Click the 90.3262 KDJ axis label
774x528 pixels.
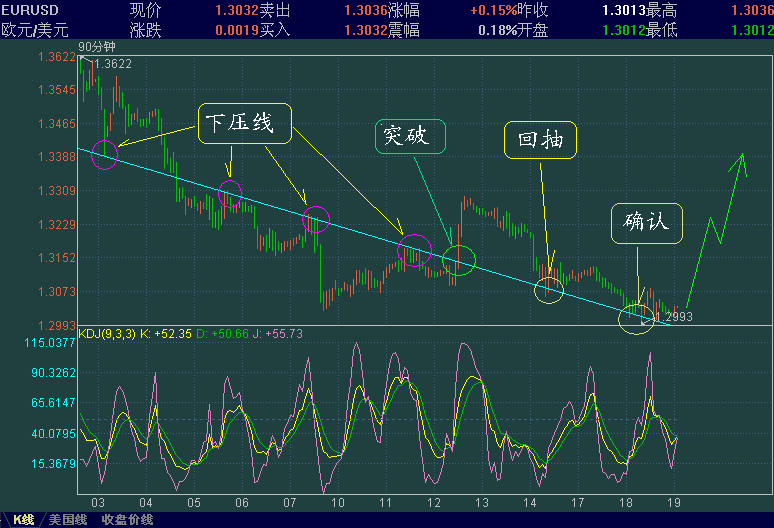point(53,373)
